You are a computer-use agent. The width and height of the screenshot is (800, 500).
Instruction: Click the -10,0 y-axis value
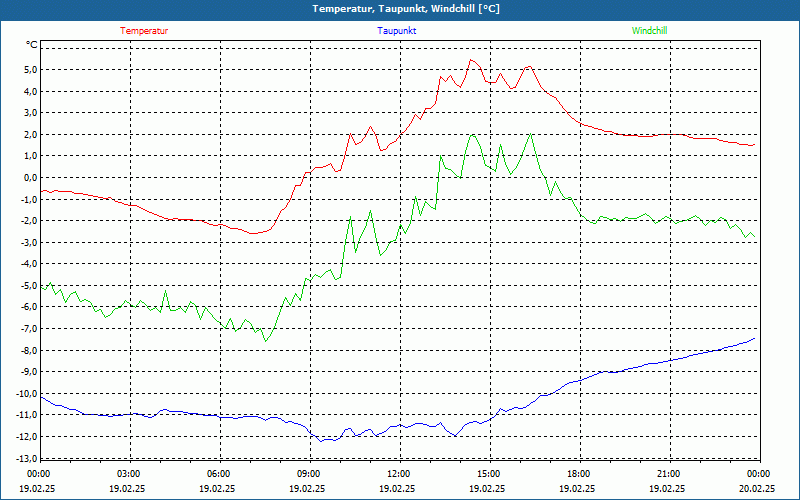click(x=26, y=393)
